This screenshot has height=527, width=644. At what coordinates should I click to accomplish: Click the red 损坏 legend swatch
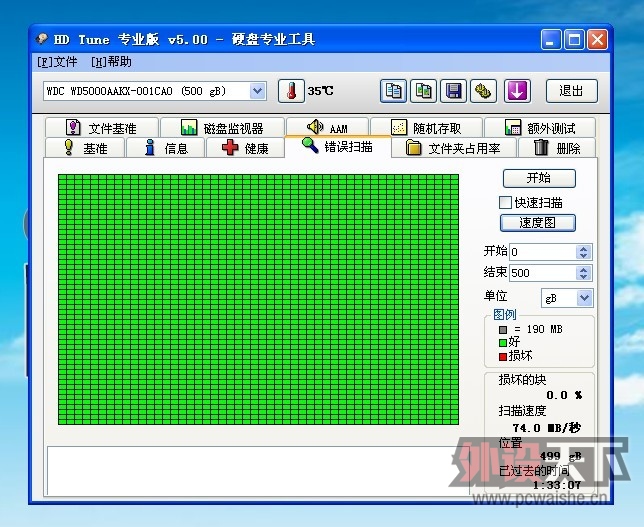click(503, 357)
